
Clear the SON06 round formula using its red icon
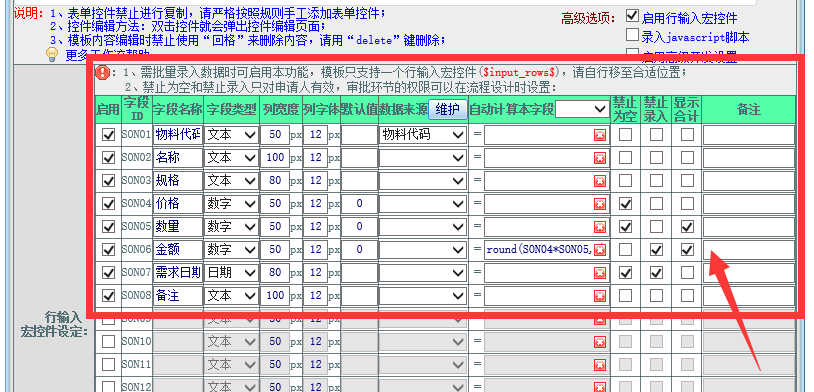tap(600, 250)
